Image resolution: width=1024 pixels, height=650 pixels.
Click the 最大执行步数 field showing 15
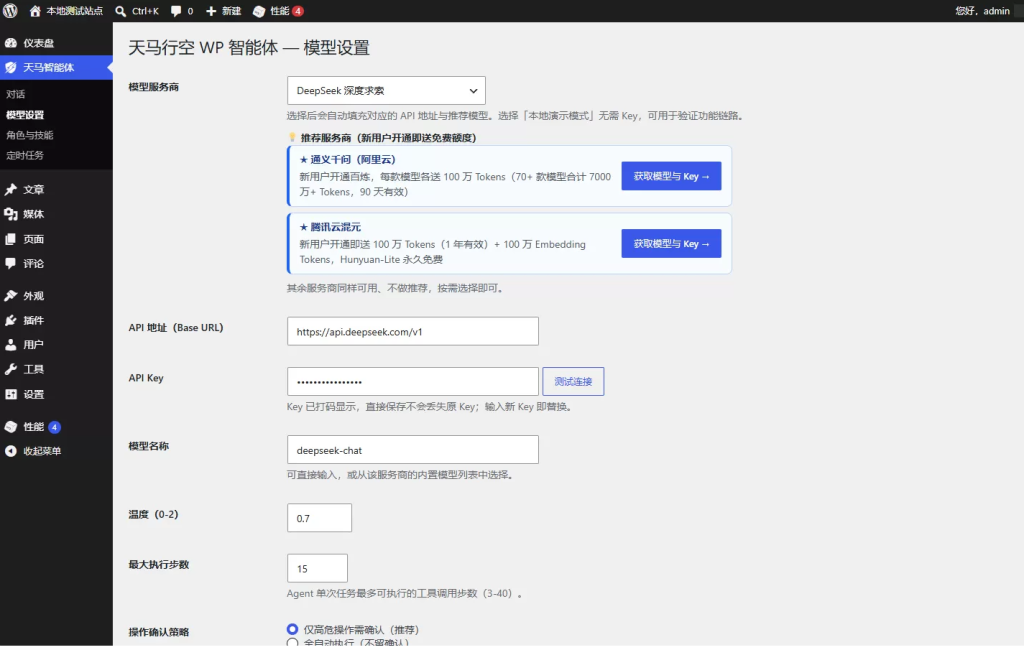[x=317, y=568]
